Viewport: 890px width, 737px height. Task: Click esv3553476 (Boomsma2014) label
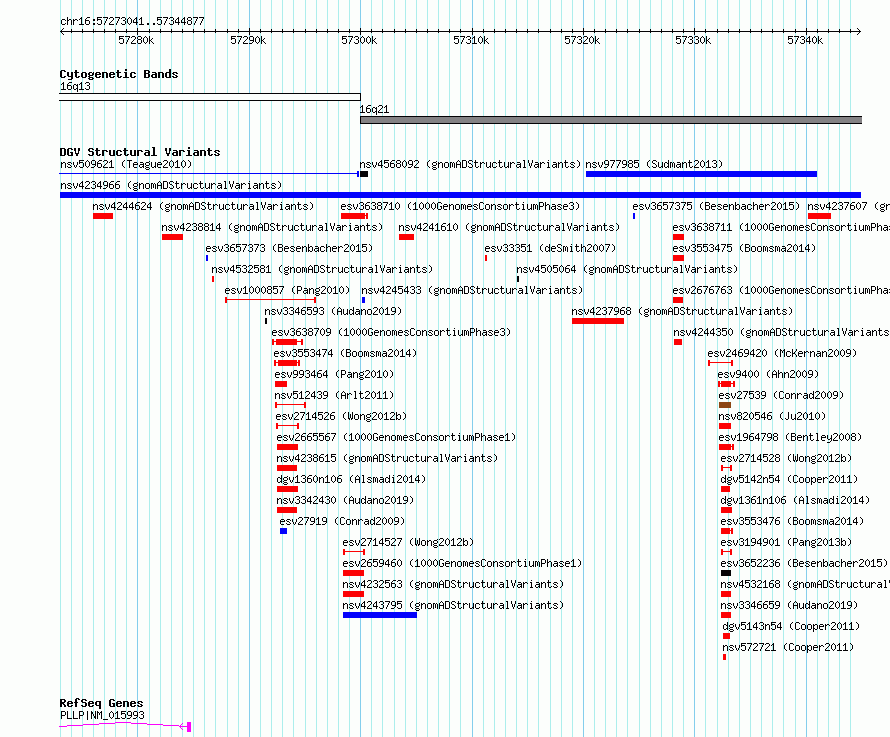[x=792, y=521]
